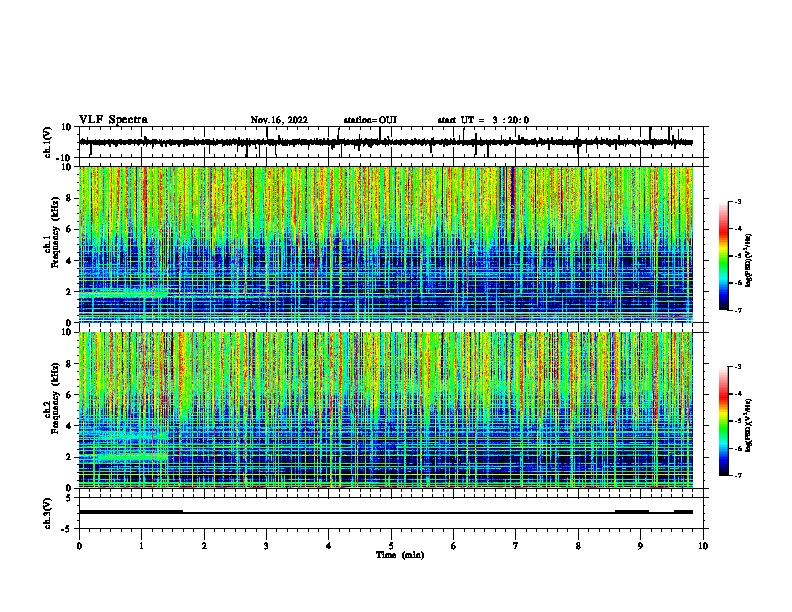Click the ch.1 waveform trace panel

pos(393,142)
